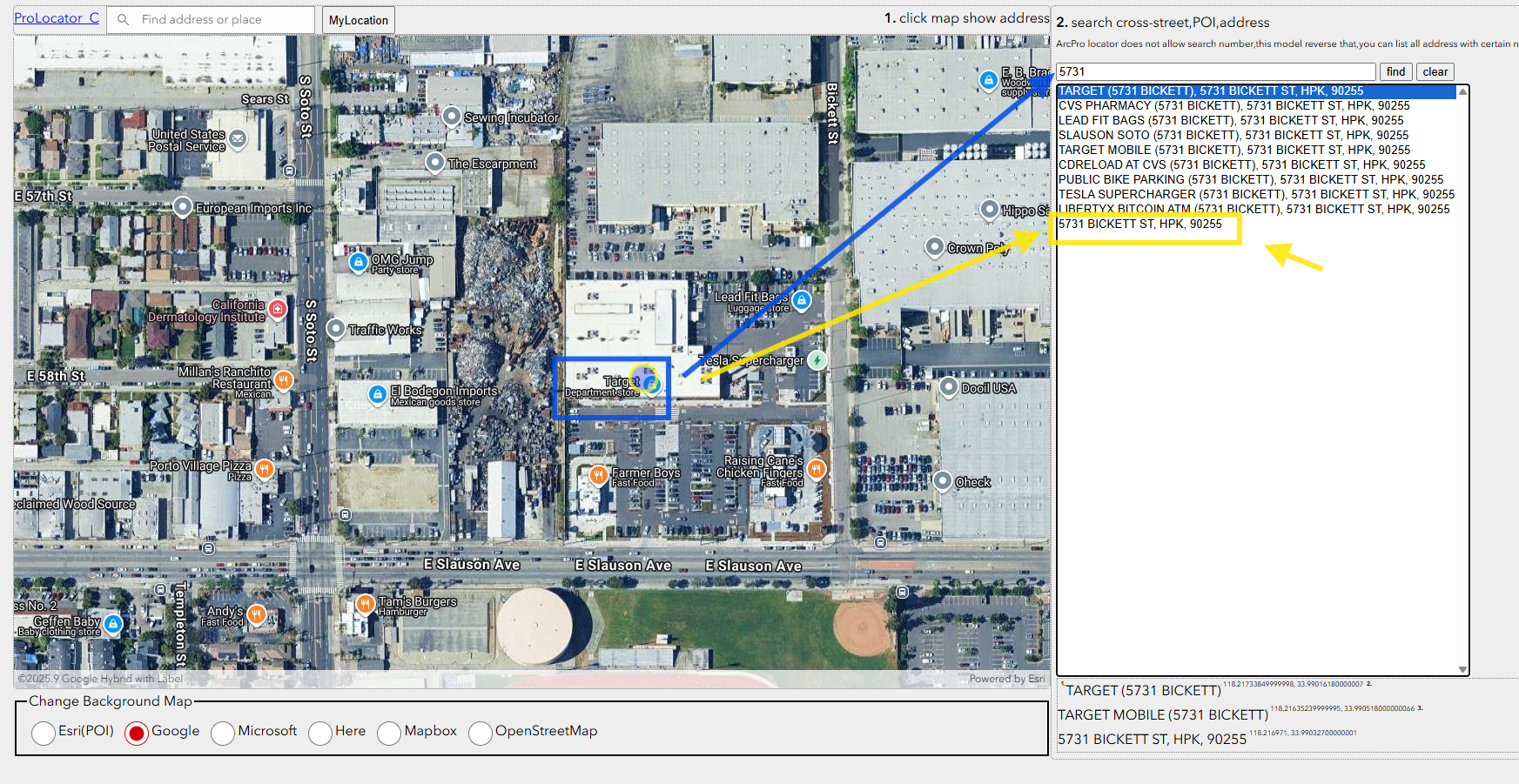The width and height of the screenshot is (1519, 784).
Task: Click the Tesla Supercharger map pin
Action: pos(817,359)
